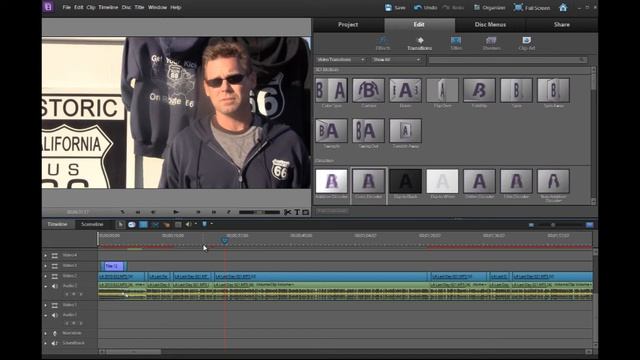
Task: Choose the Tumble Away transition
Action: click(x=405, y=131)
